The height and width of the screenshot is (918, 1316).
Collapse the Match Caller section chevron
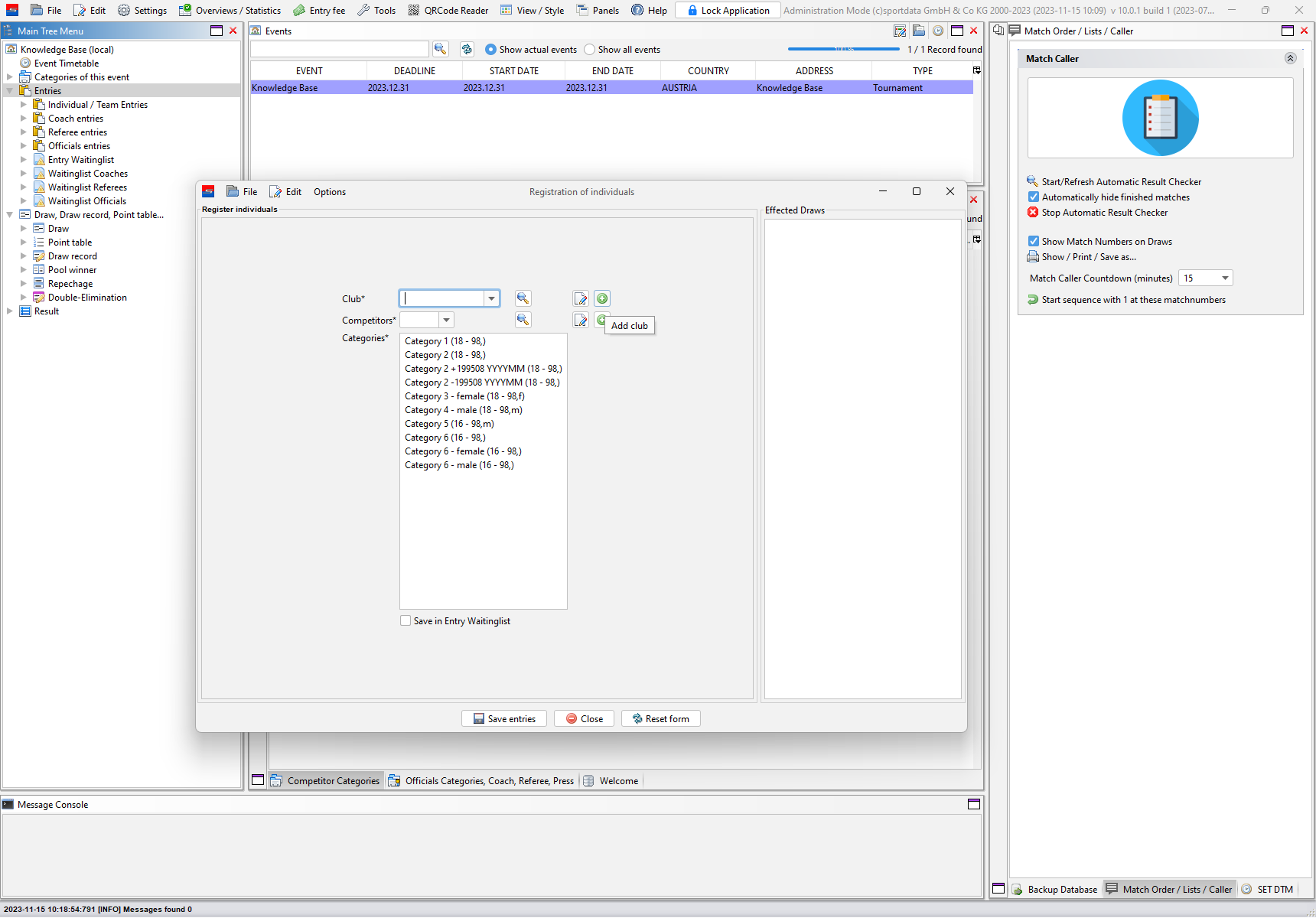[x=1290, y=58]
